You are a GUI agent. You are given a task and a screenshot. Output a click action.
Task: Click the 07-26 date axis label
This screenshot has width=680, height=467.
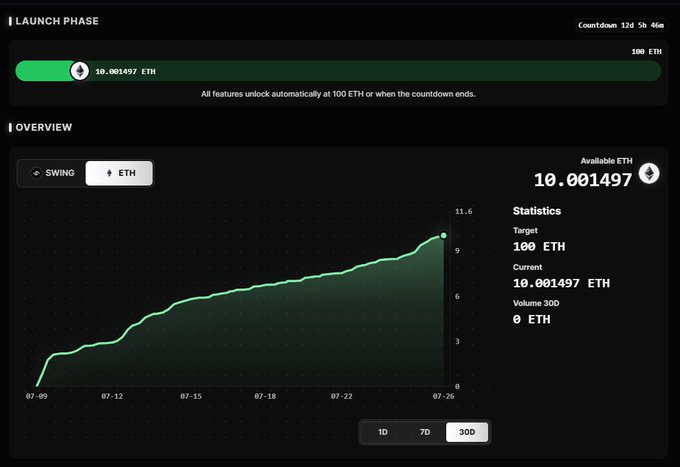pos(443,396)
